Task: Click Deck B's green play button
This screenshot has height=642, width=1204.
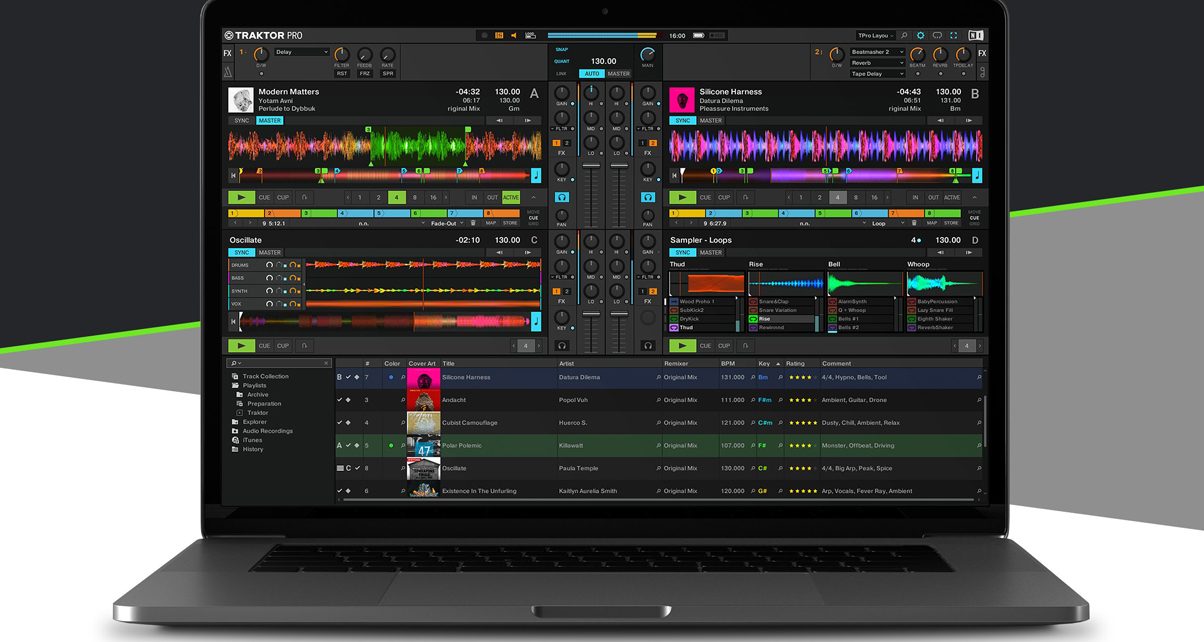Action: [x=681, y=198]
